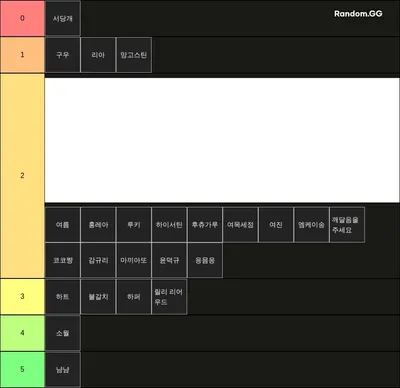Select the 서당개 tile in tier 0
This screenshot has width=400, height=388.
click(x=63, y=18)
